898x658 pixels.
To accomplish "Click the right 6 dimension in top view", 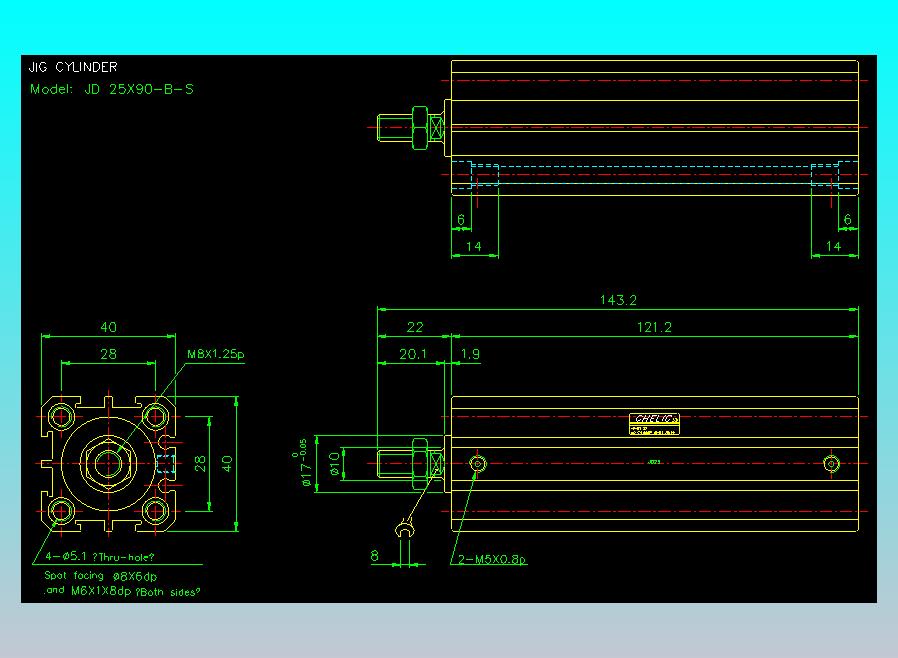I will coord(848,219).
